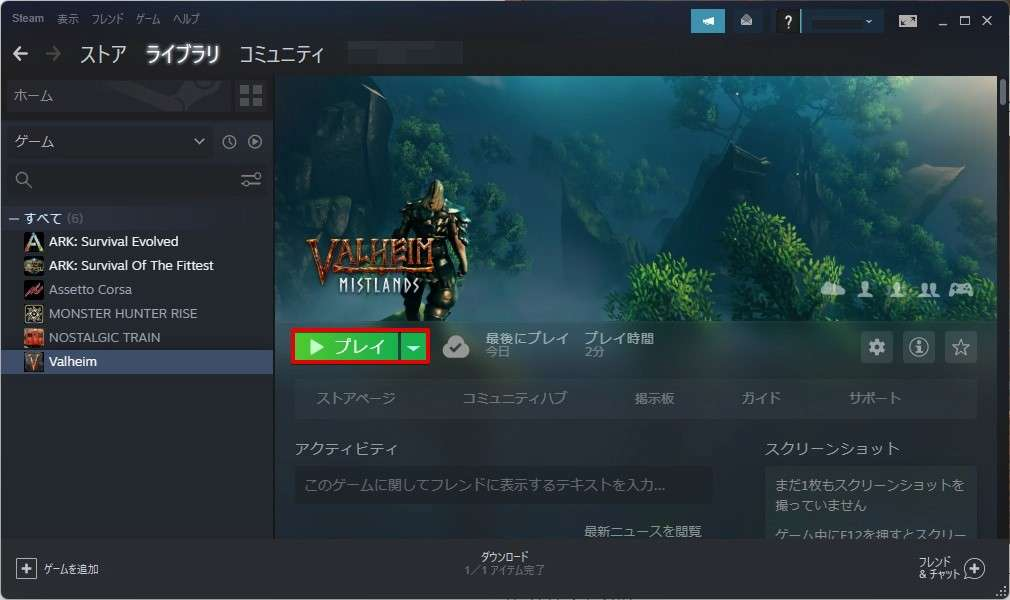Click the controller support icon on banner
Screen dimensions: 1010x600
(x=960, y=289)
